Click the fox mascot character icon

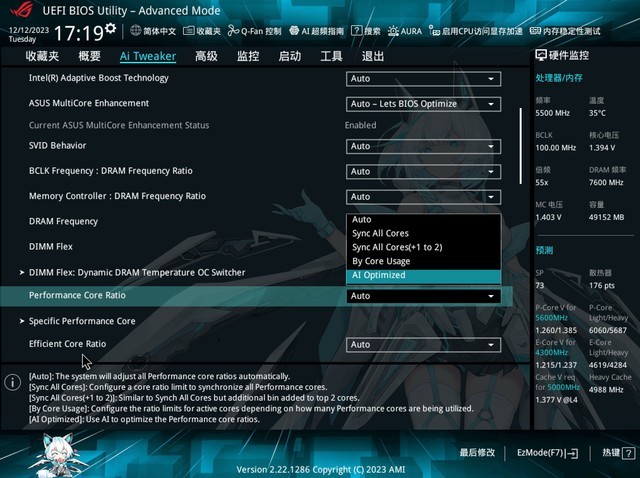coord(59,455)
